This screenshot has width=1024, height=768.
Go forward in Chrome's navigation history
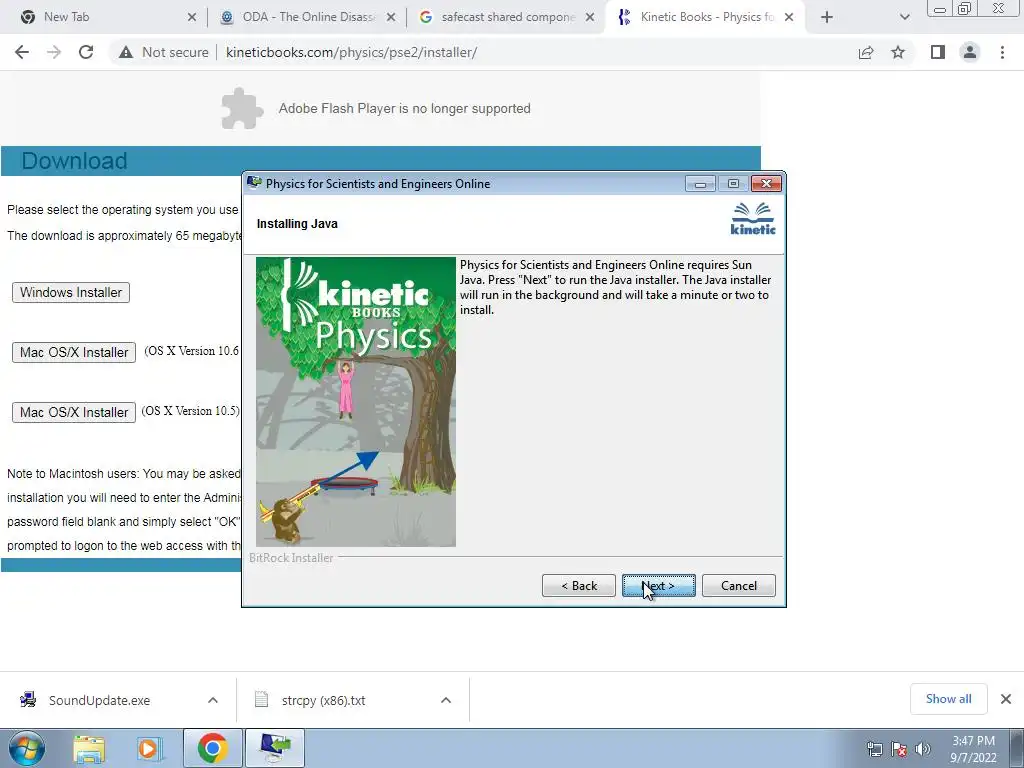54,52
